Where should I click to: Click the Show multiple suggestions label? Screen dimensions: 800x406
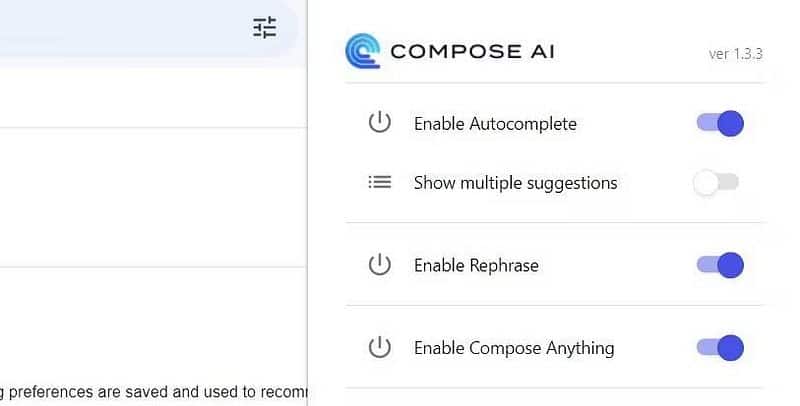tap(515, 183)
